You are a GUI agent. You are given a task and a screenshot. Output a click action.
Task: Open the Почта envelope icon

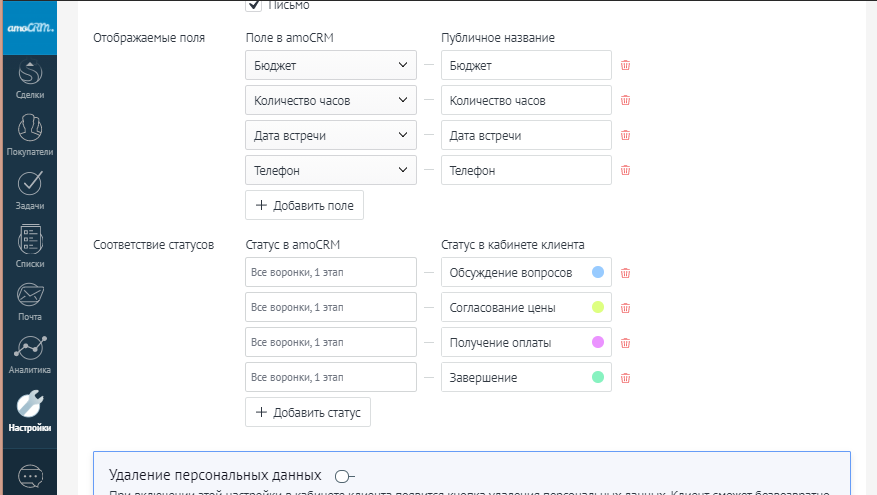coord(30,295)
